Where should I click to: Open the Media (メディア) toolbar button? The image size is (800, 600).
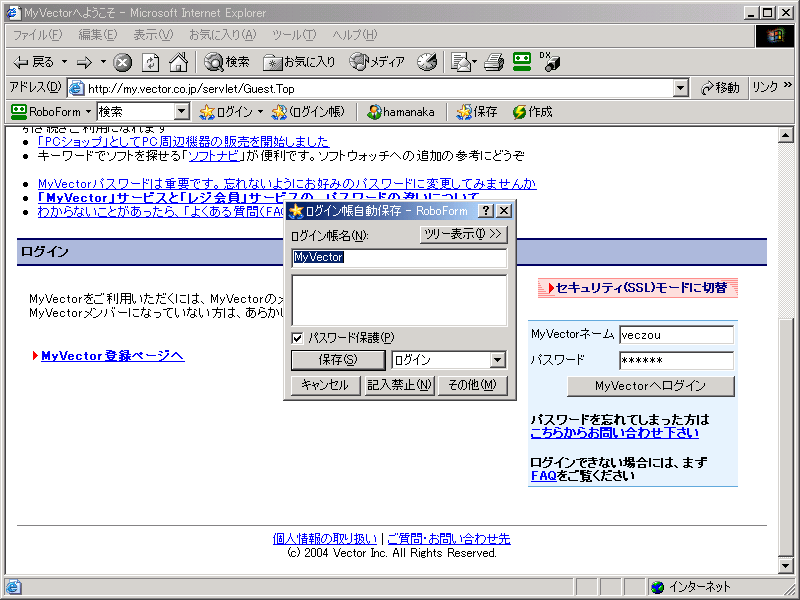377,62
